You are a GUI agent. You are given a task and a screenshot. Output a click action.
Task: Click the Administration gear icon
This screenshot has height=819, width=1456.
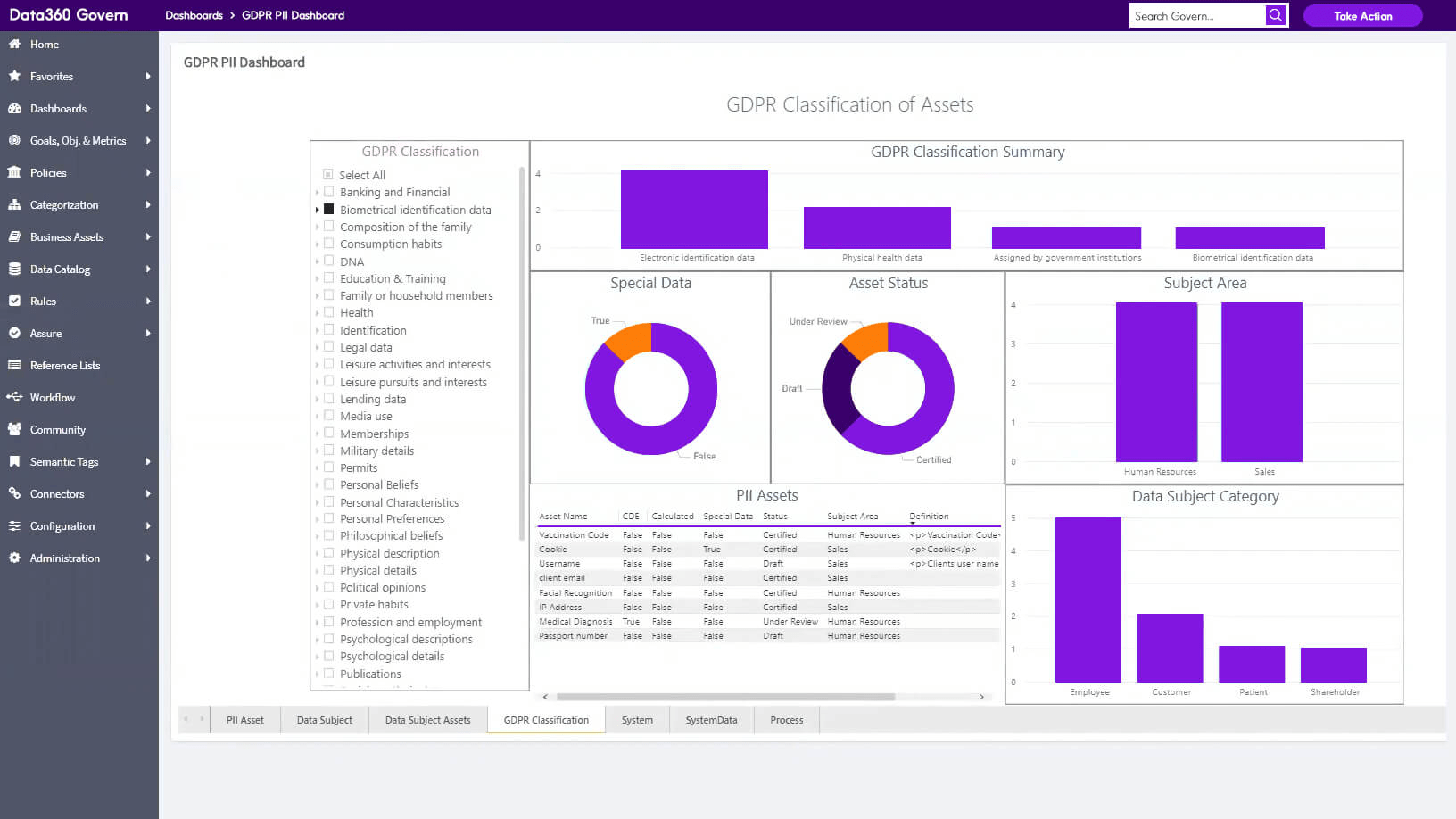(x=14, y=558)
